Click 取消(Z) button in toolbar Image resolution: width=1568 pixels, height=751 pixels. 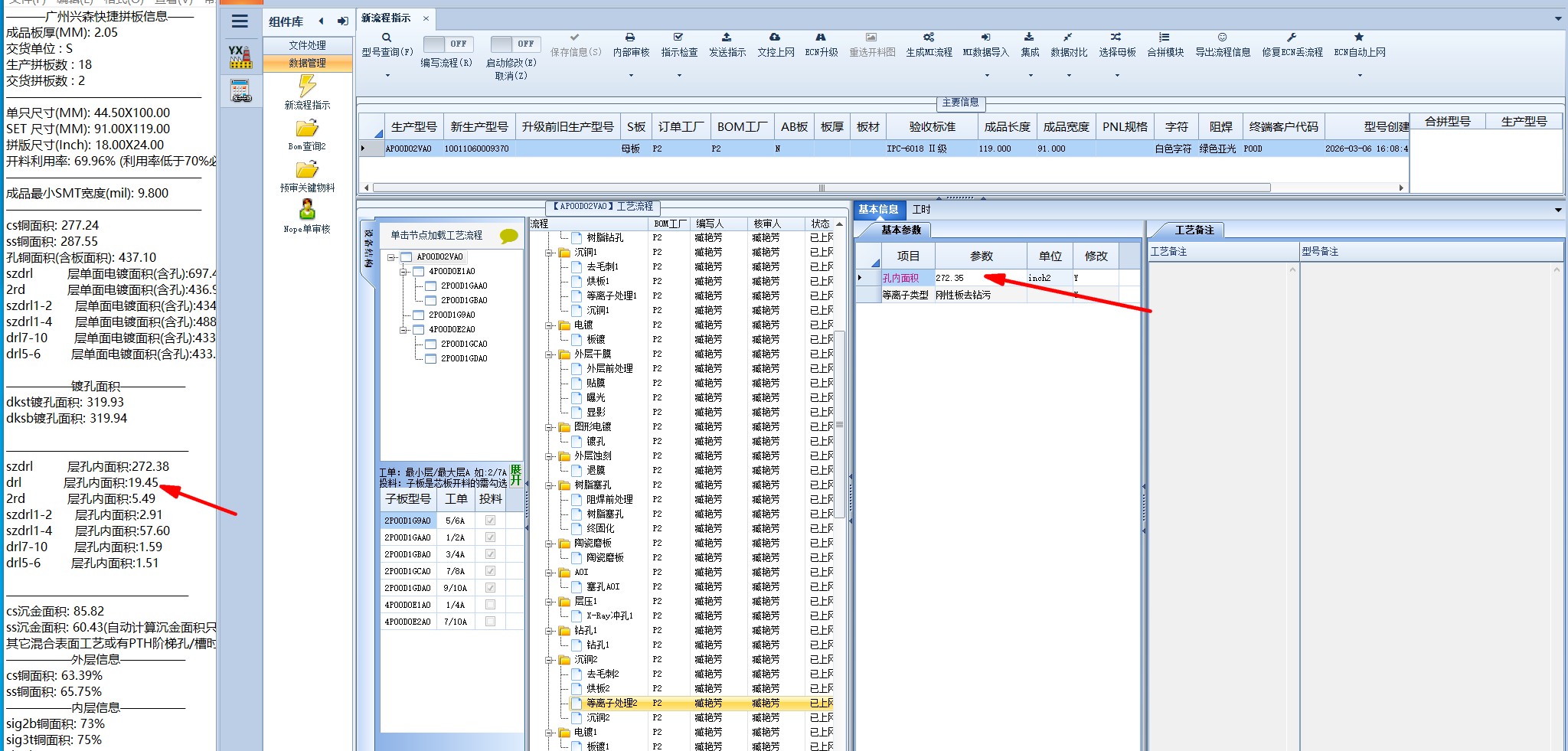(x=511, y=76)
